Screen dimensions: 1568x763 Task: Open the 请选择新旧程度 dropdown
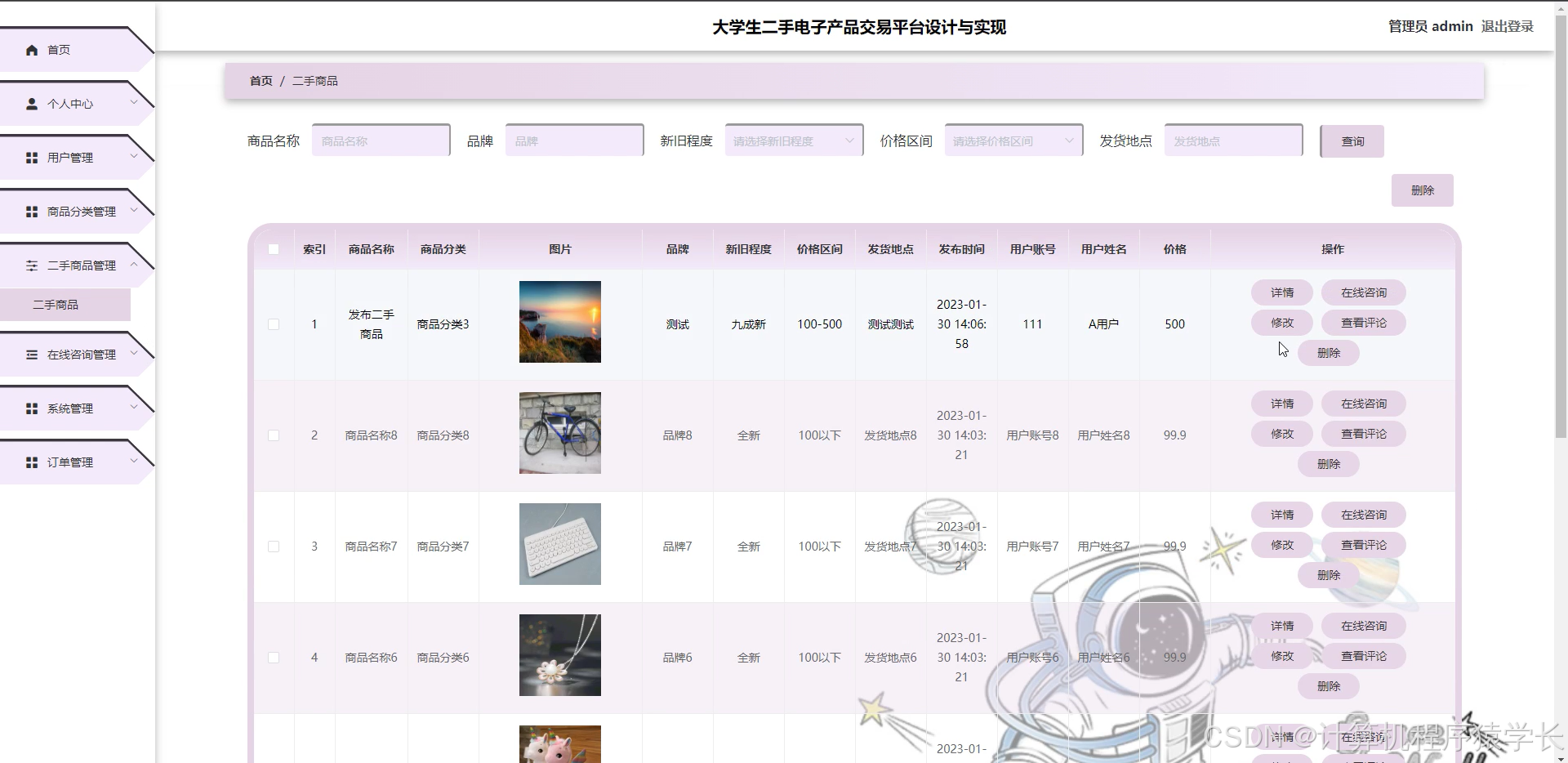tap(792, 140)
